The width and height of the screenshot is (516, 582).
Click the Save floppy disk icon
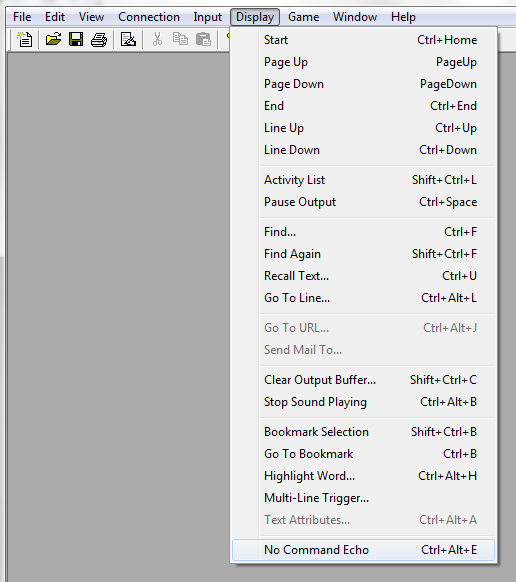point(76,39)
